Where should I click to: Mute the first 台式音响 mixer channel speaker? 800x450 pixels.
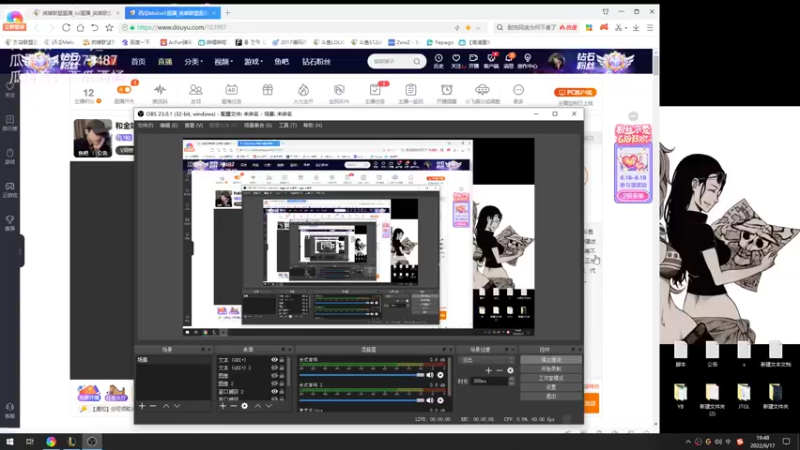click(x=430, y=376)
